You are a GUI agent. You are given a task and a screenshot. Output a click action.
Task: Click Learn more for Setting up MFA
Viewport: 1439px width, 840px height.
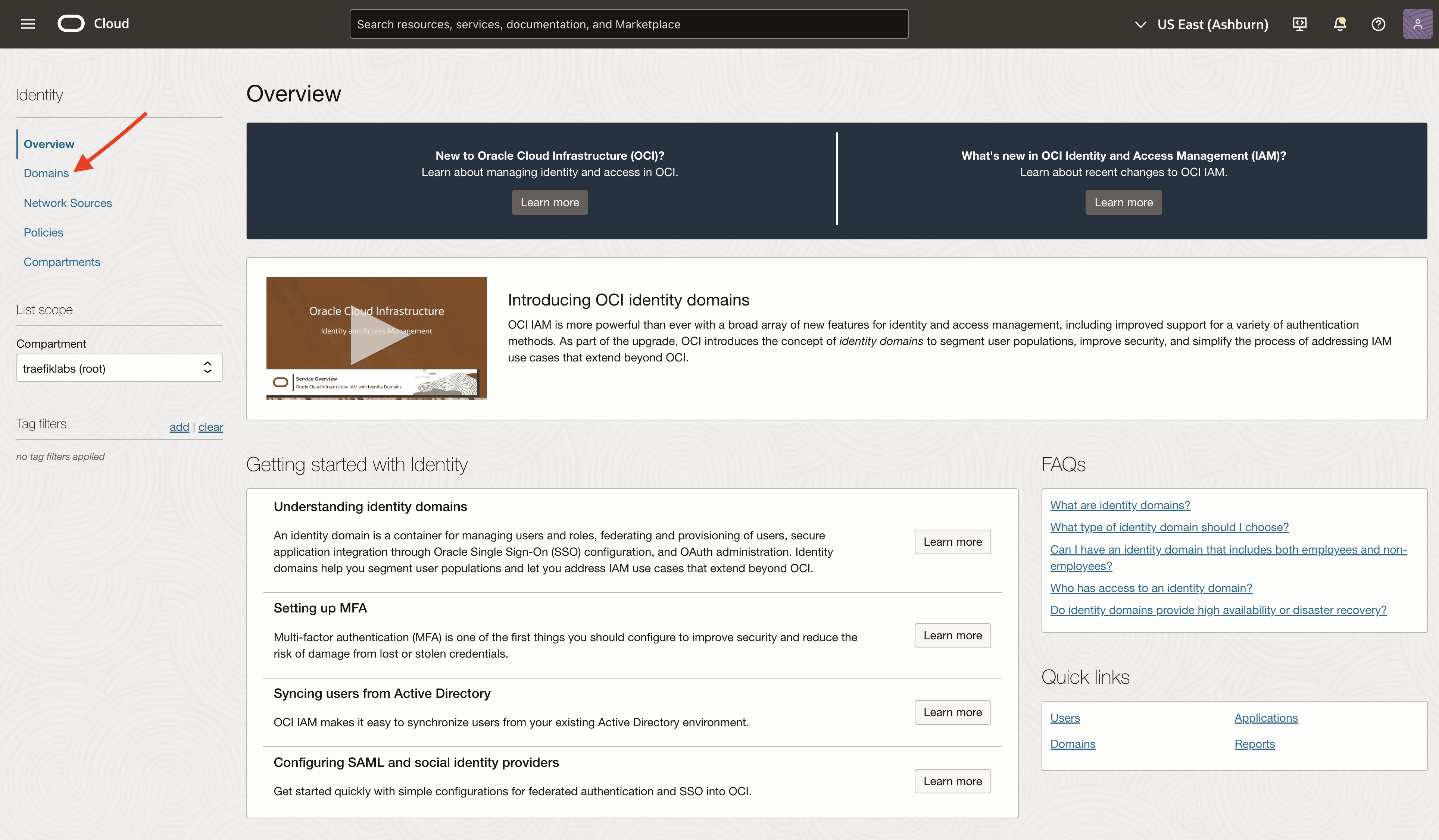[952, 635]
